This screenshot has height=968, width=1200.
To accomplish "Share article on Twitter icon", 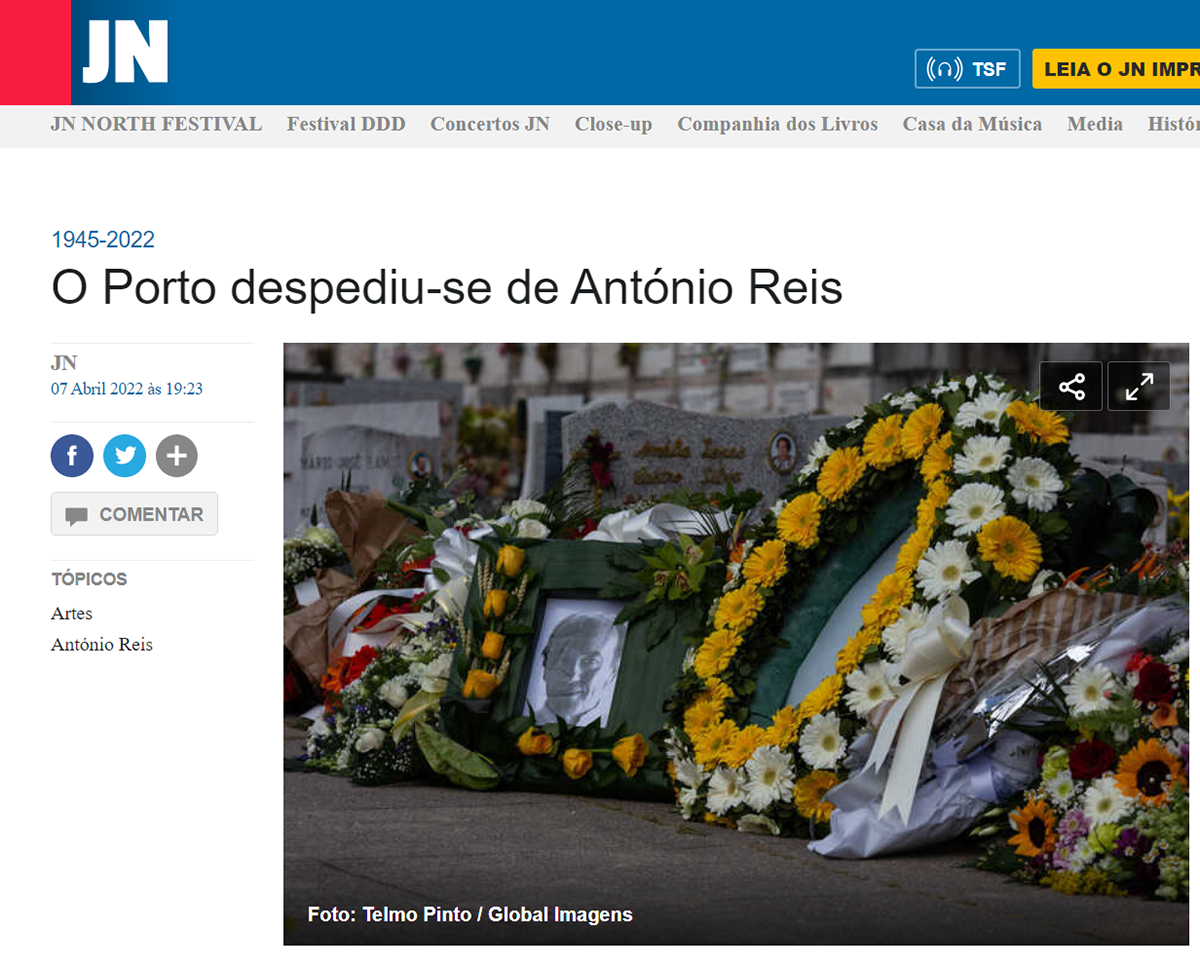I will (x=124, y=456).
